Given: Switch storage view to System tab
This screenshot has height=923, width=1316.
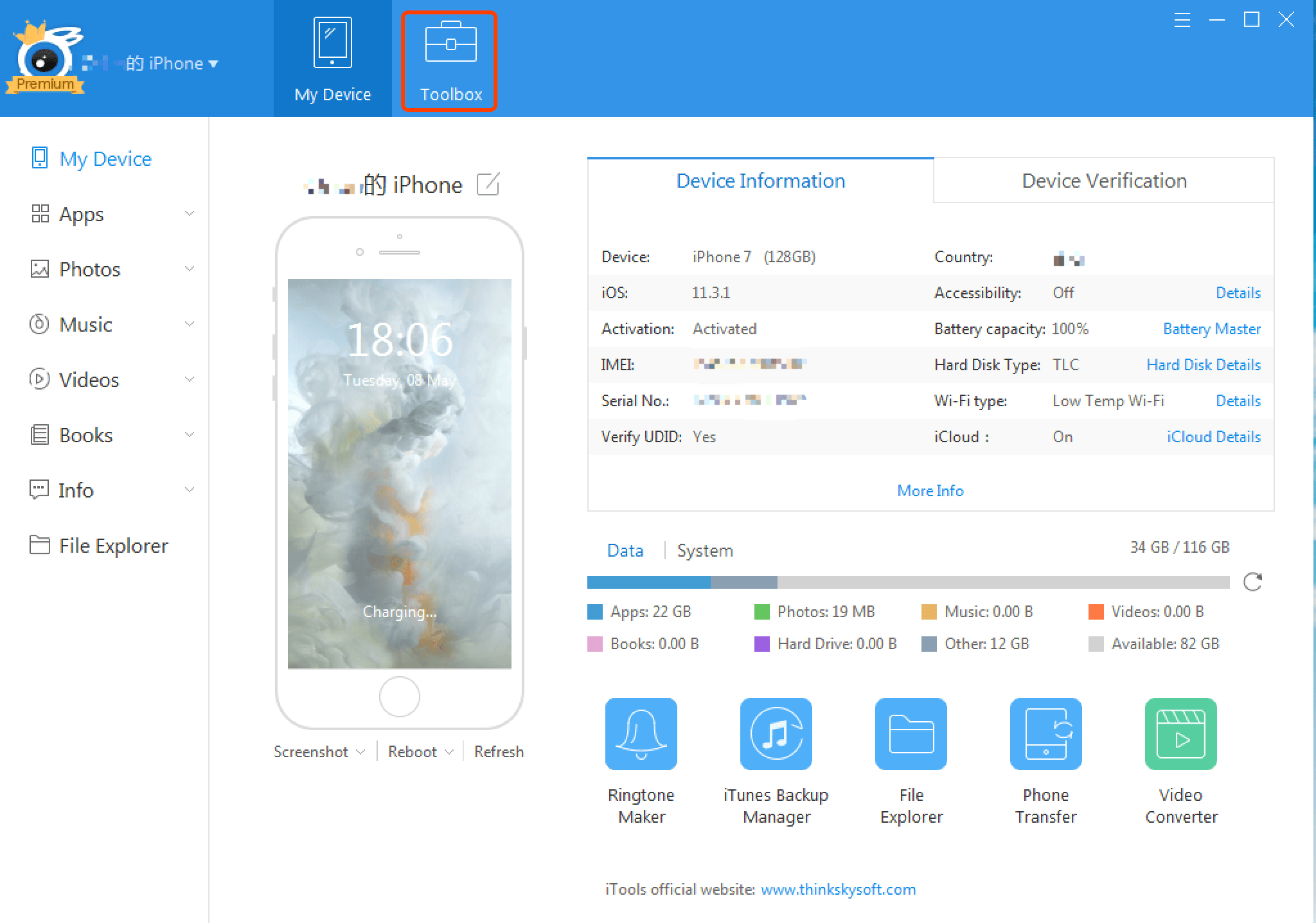Looking at the screenshot, I should (704, 551).
